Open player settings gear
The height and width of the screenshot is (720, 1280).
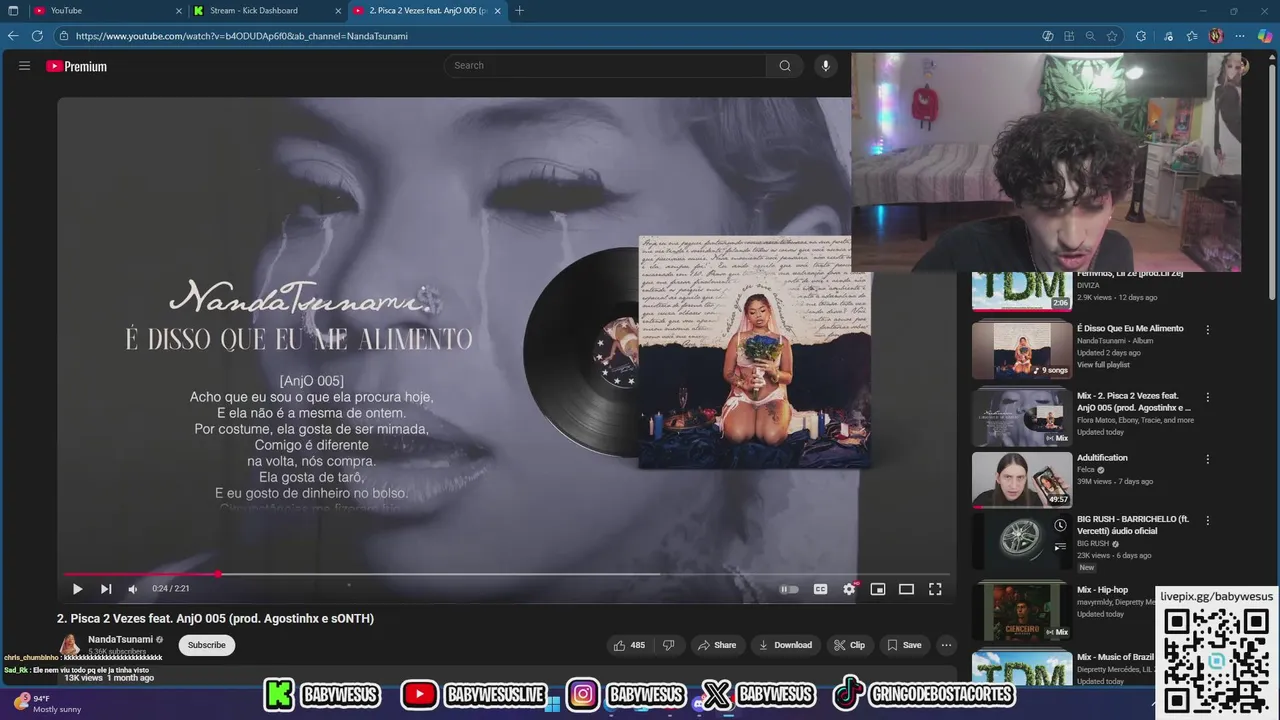click(849, 589)
